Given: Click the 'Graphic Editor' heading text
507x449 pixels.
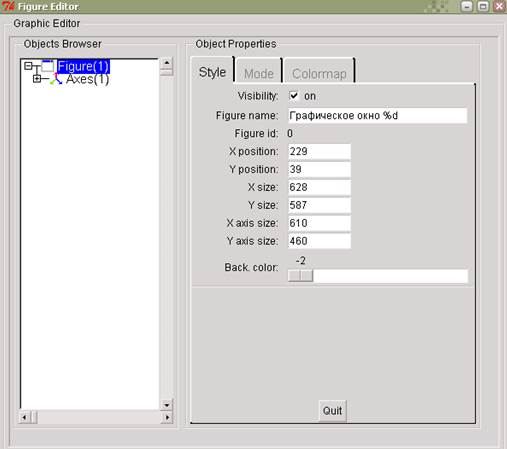Looking at the screenshot, I should pos(47,24).
